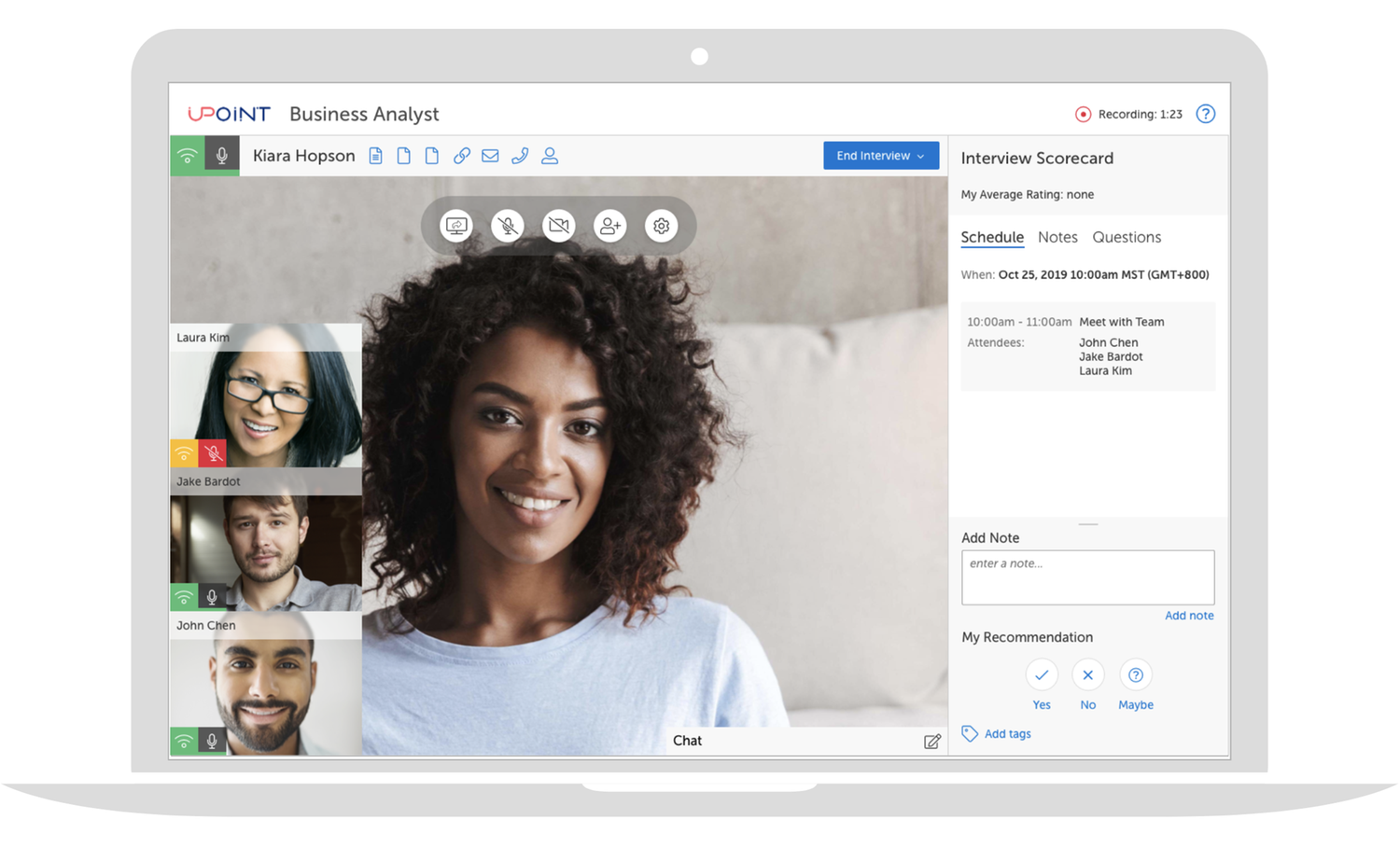Open the candidate profile icon

(550, 155)
